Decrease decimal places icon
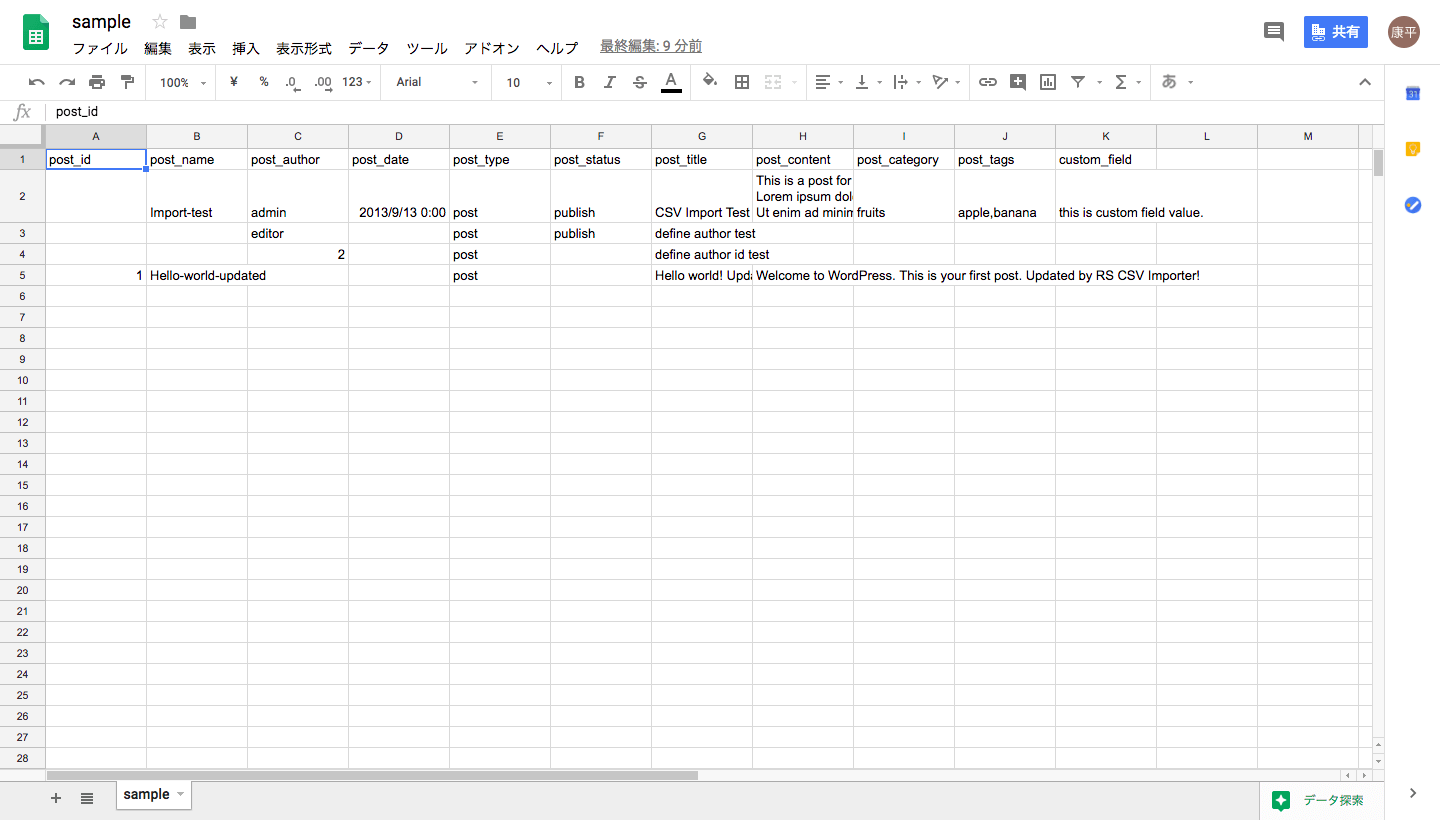 (292, 83)
